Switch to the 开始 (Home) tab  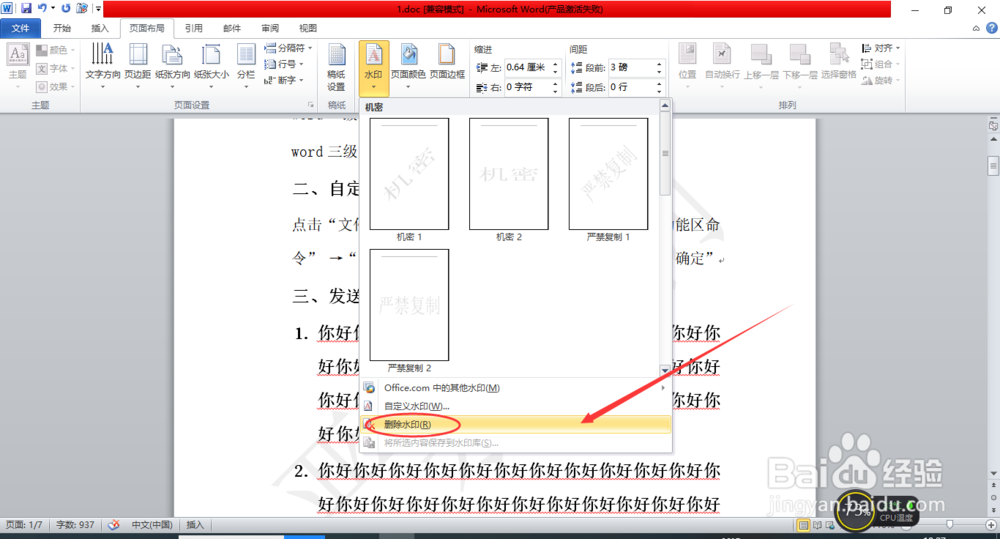point(62,28)
